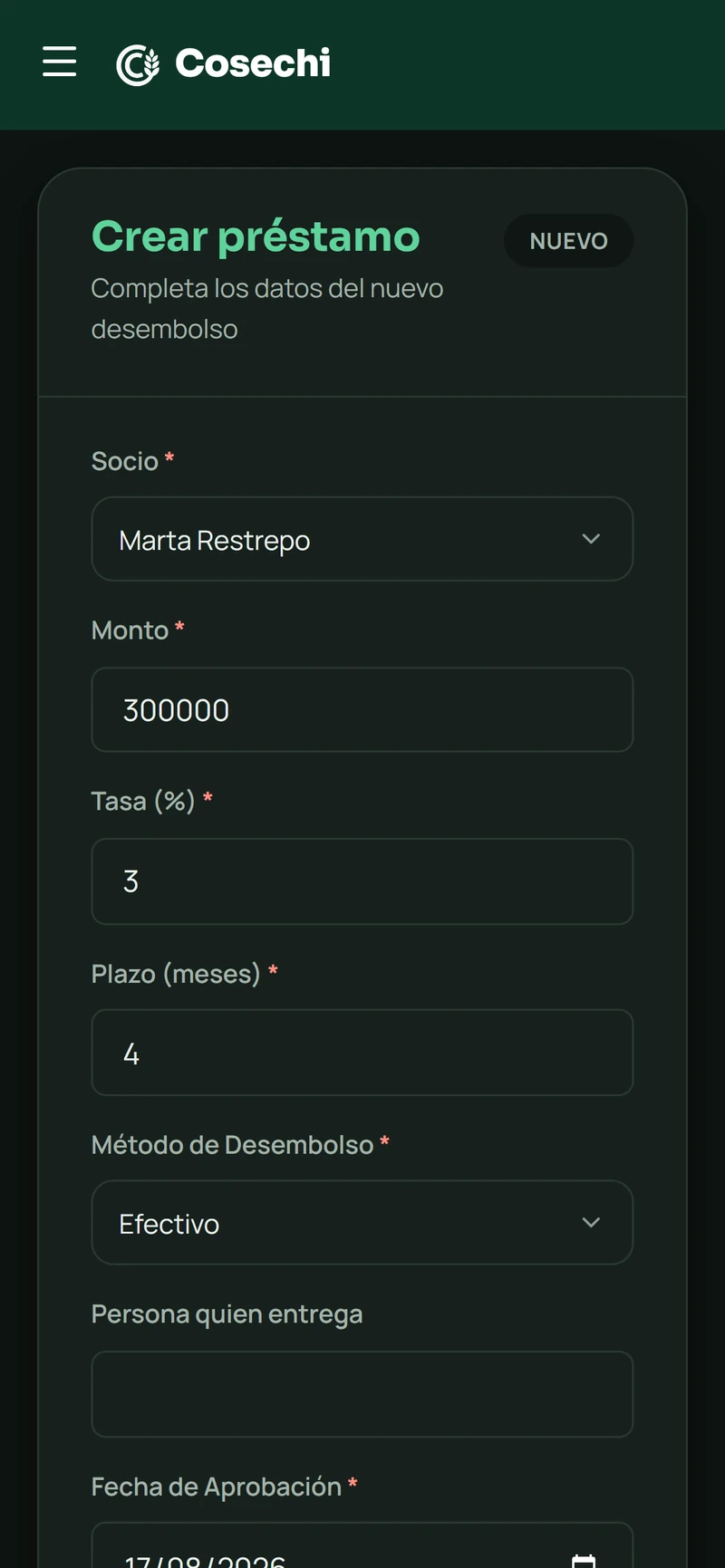The width and height of the screenshot is (725, 1568).
Task: Click the empty Persona quien entrega field
Action: click(362, 1394)
